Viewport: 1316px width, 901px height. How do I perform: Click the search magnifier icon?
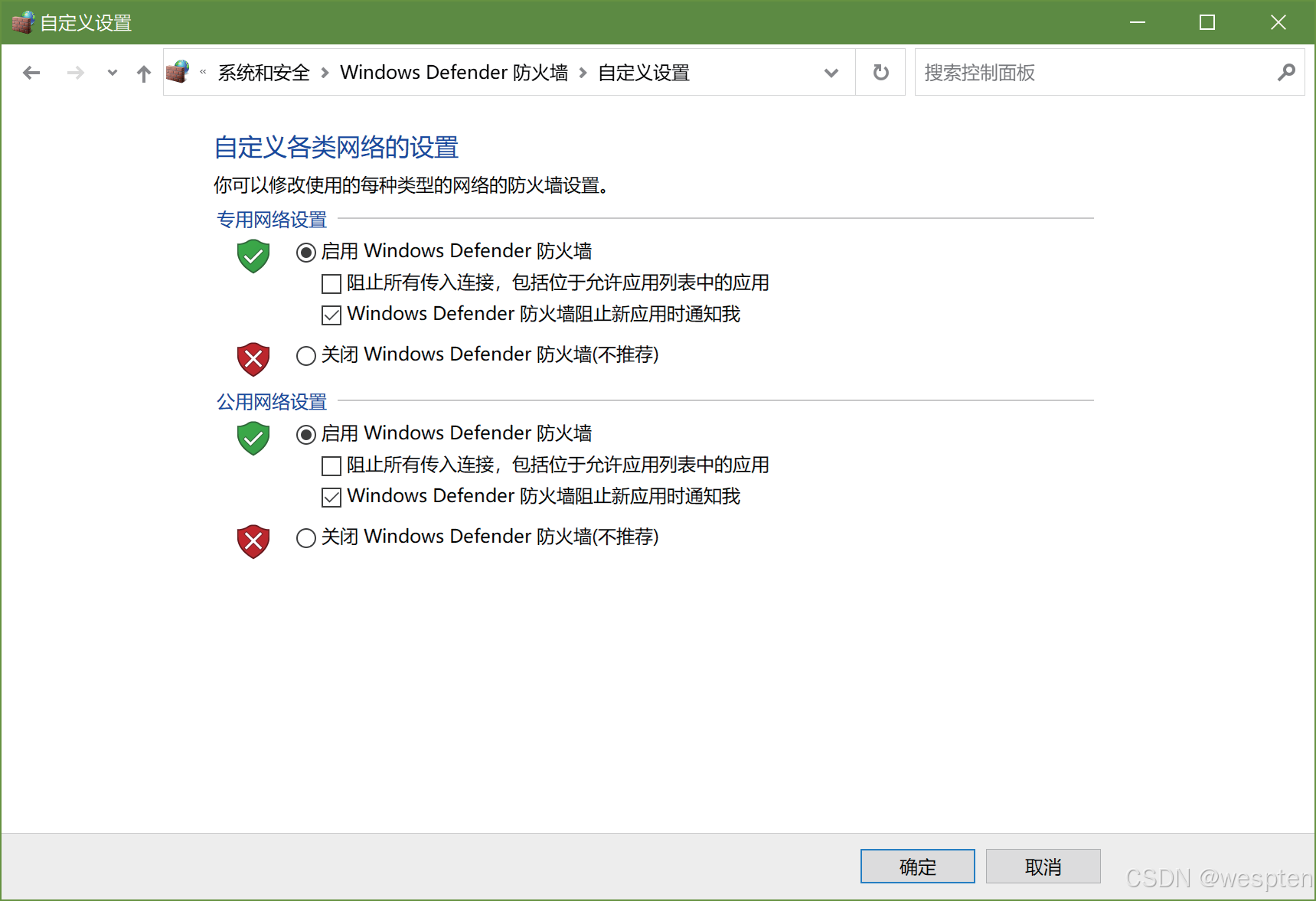[1286, 72]
